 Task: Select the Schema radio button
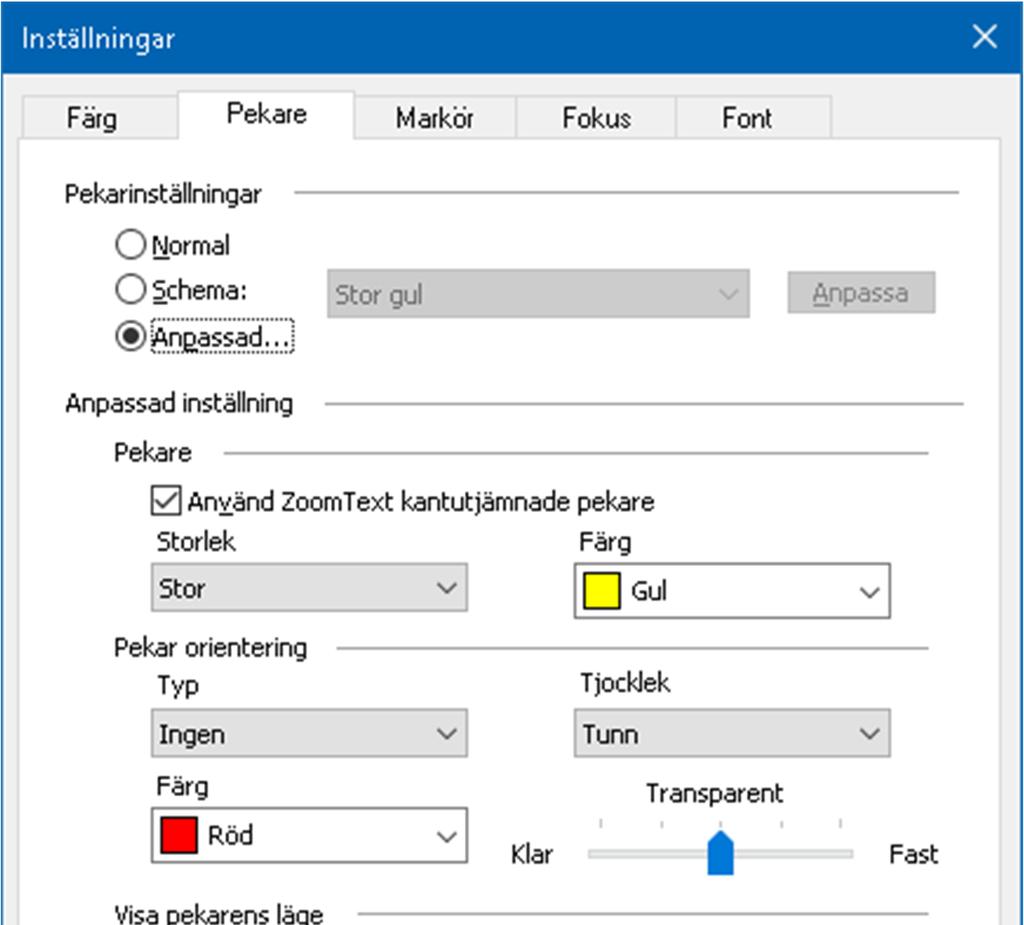point(131,291)
